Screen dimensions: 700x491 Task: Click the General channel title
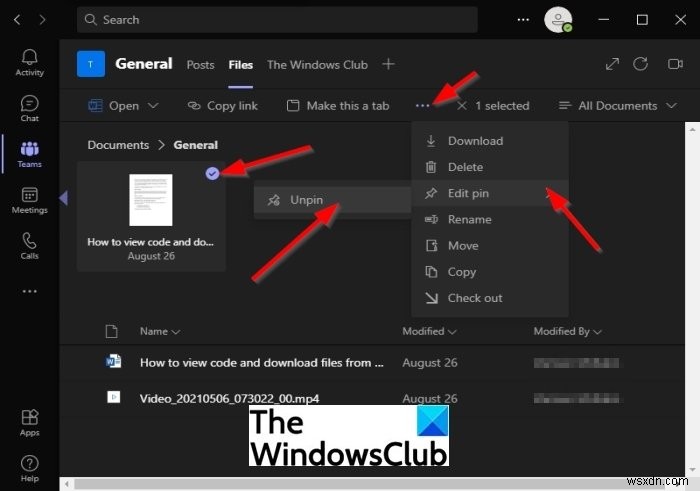pos(144,64)
